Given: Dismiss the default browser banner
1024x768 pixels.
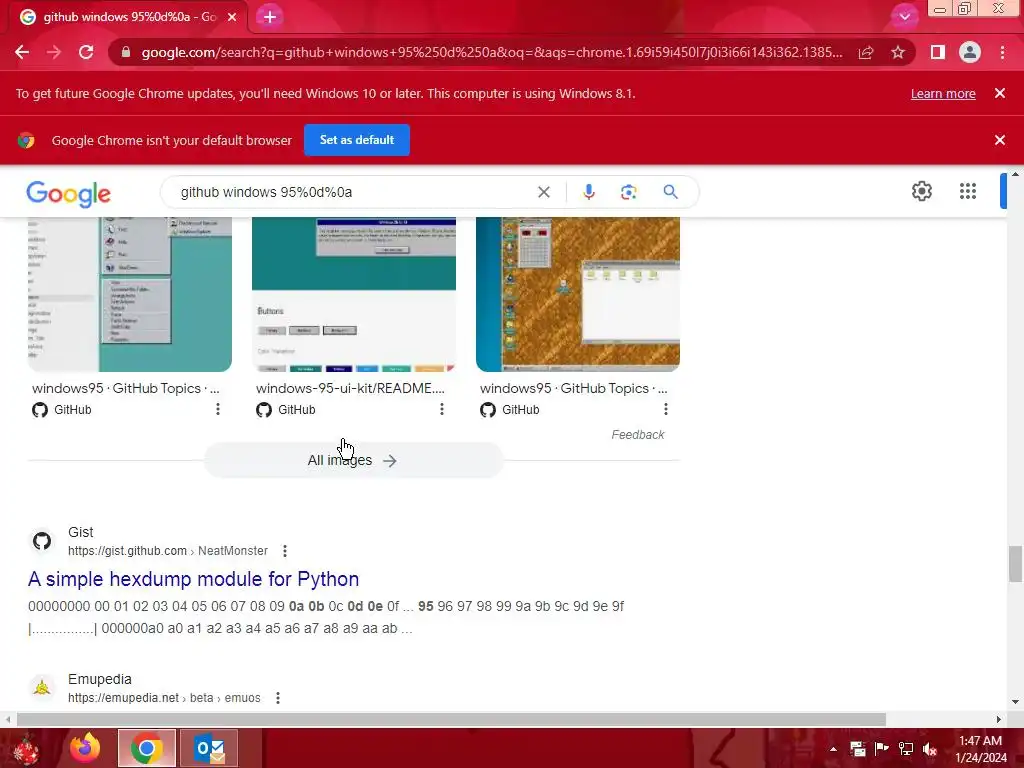Looking at the screenshot, I should click(x=1000, y=140).
